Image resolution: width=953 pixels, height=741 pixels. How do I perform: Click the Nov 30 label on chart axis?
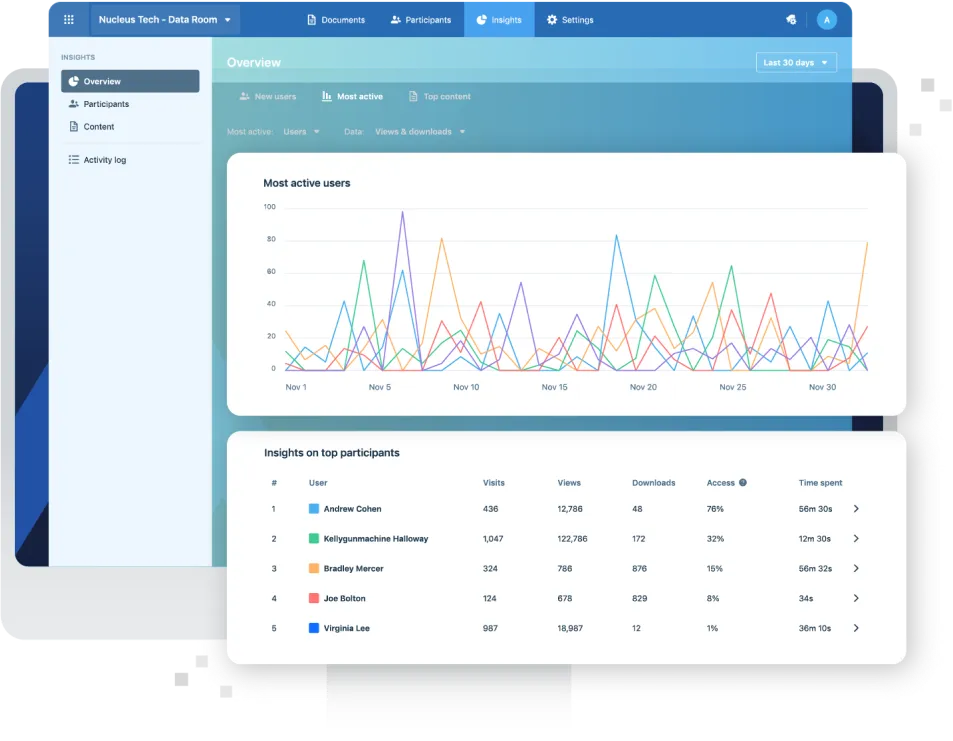pyautogui.click(x=822, y=387)
